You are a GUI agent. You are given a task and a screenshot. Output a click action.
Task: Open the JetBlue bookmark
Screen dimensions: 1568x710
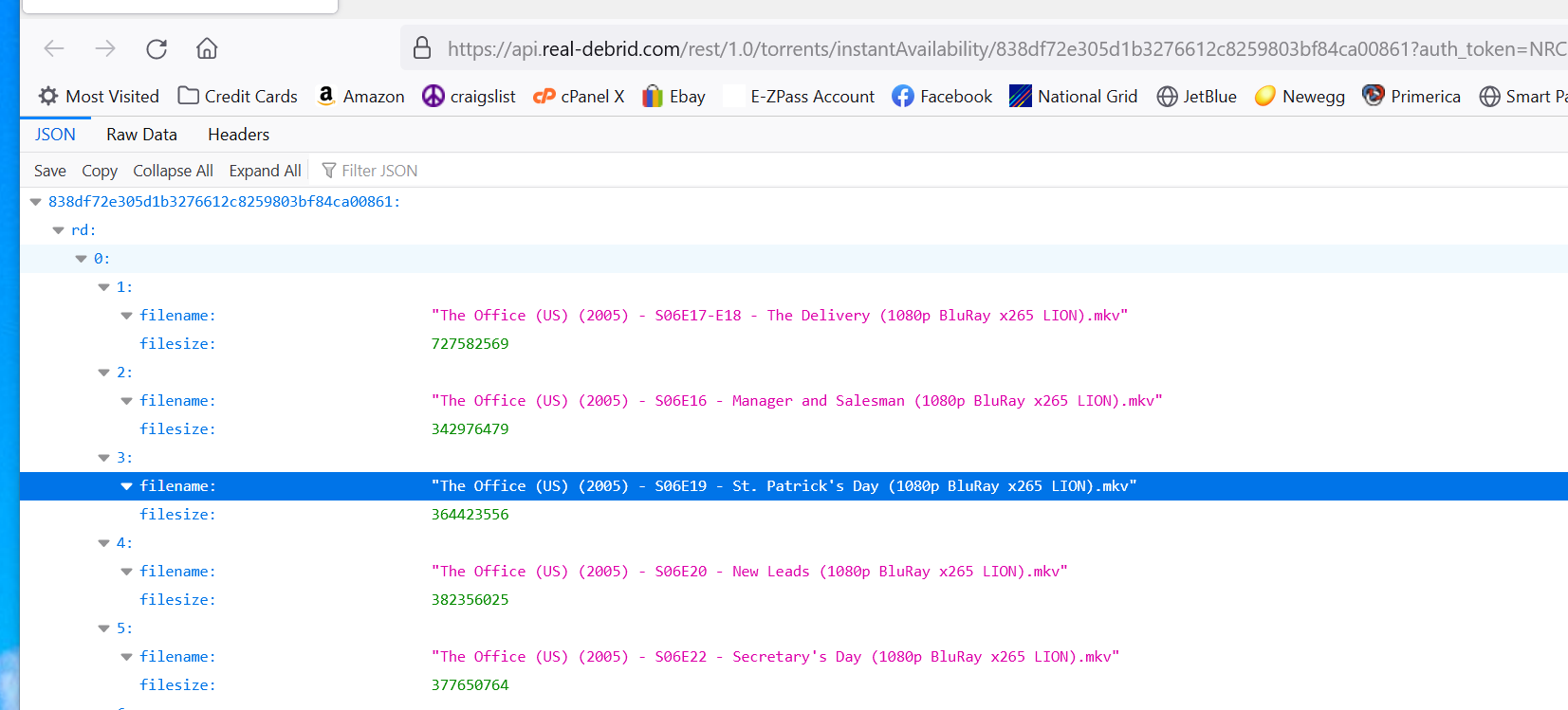(1196, 96)
